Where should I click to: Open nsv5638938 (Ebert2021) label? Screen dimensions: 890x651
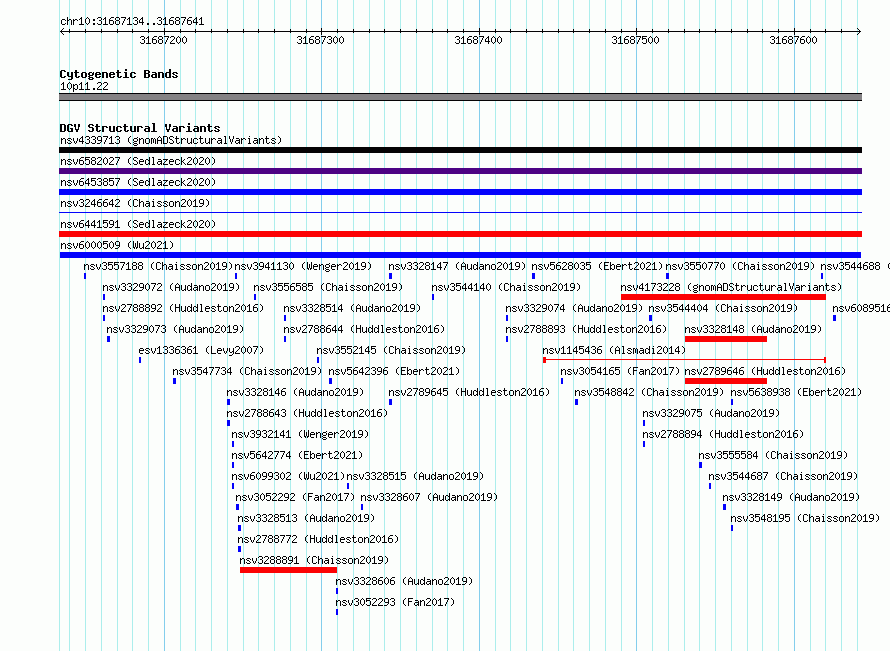796,392
